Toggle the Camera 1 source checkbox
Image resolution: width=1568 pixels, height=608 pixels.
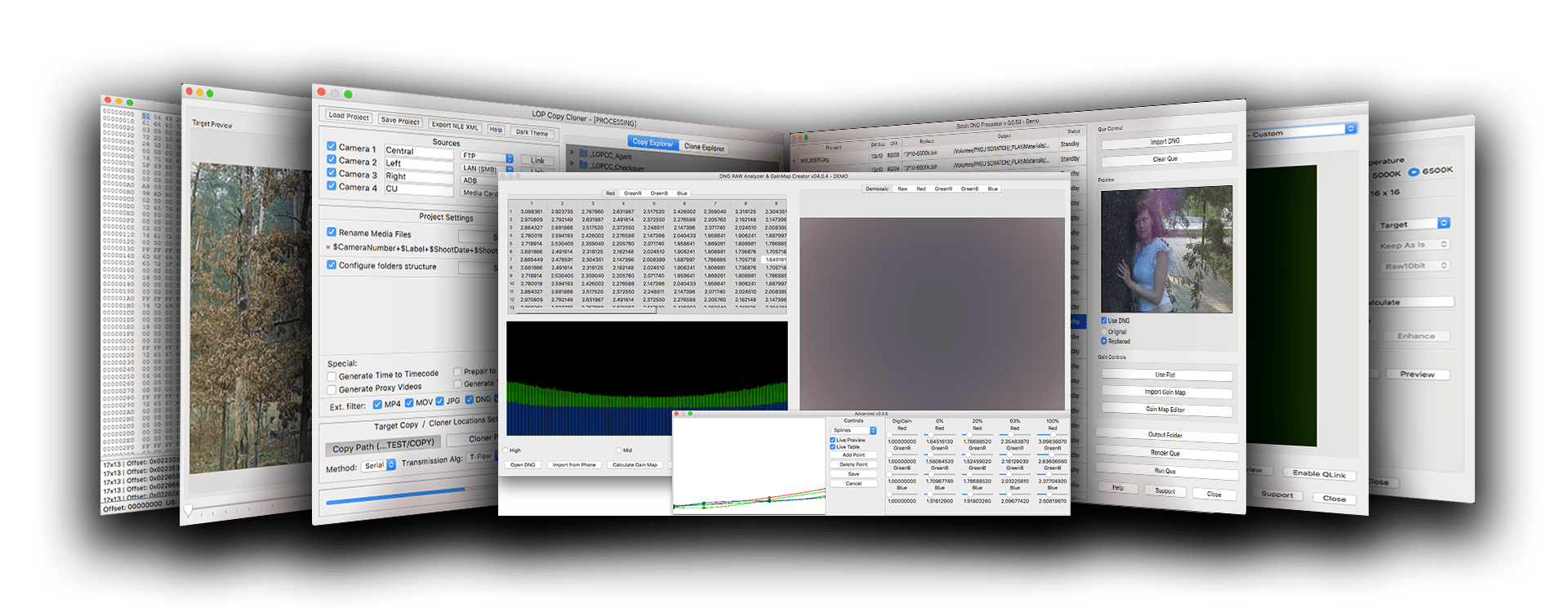[x=332, y=147]
